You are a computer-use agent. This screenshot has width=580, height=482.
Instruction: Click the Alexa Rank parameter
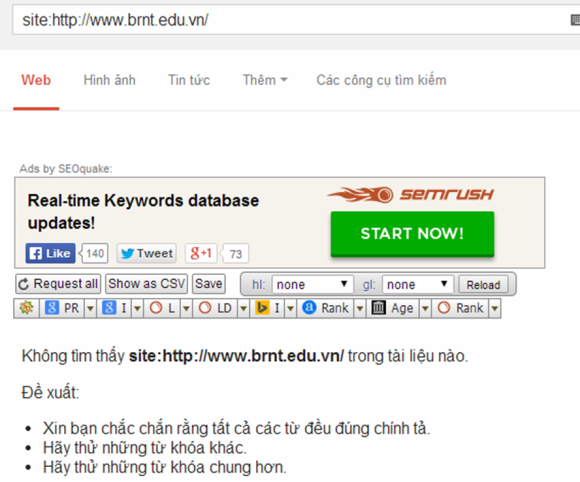tap(326, 308)
